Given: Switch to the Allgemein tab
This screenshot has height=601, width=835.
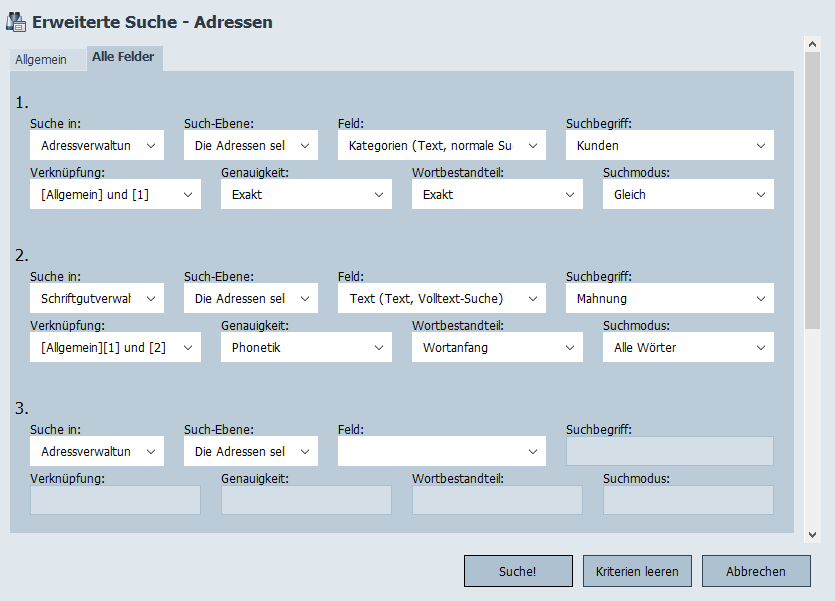Looking at the screenshot, I should (41, 60).
